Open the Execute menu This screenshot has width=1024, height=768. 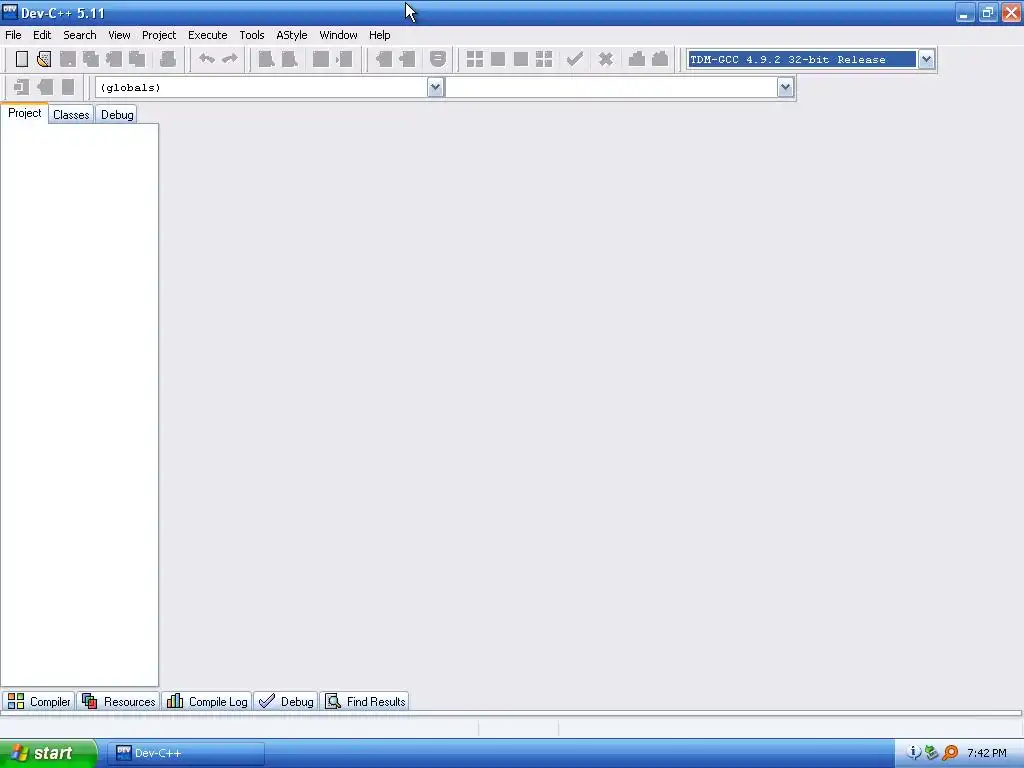click(208, 35)
